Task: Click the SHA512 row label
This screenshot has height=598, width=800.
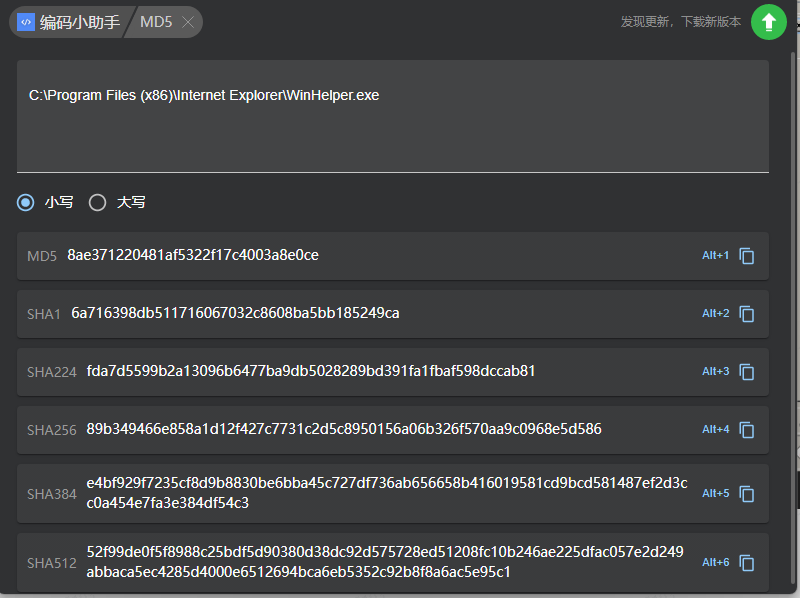Action: point(52,563)
